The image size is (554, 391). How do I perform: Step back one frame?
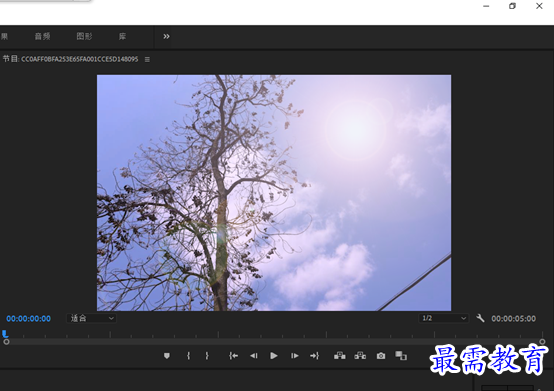[254, 356]
